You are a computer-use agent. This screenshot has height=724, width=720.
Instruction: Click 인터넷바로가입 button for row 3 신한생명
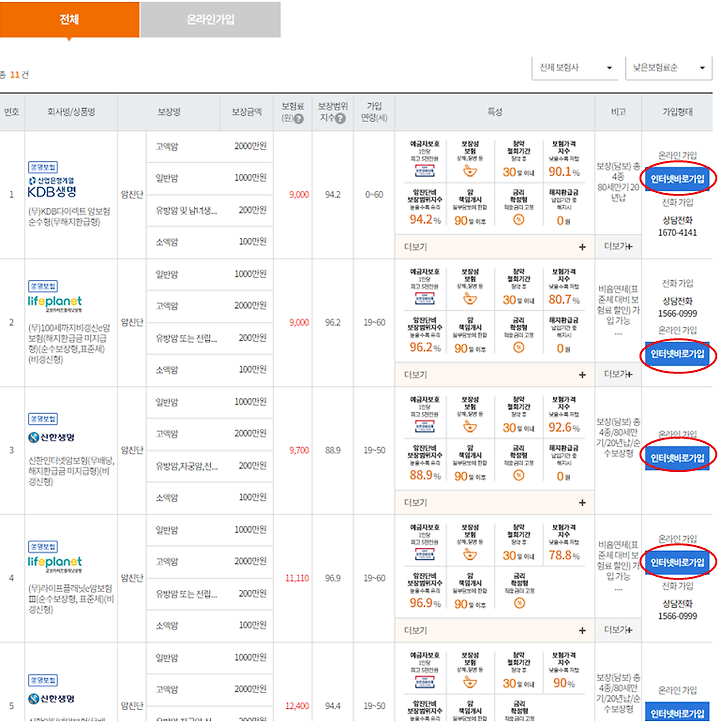pos(678,457)
